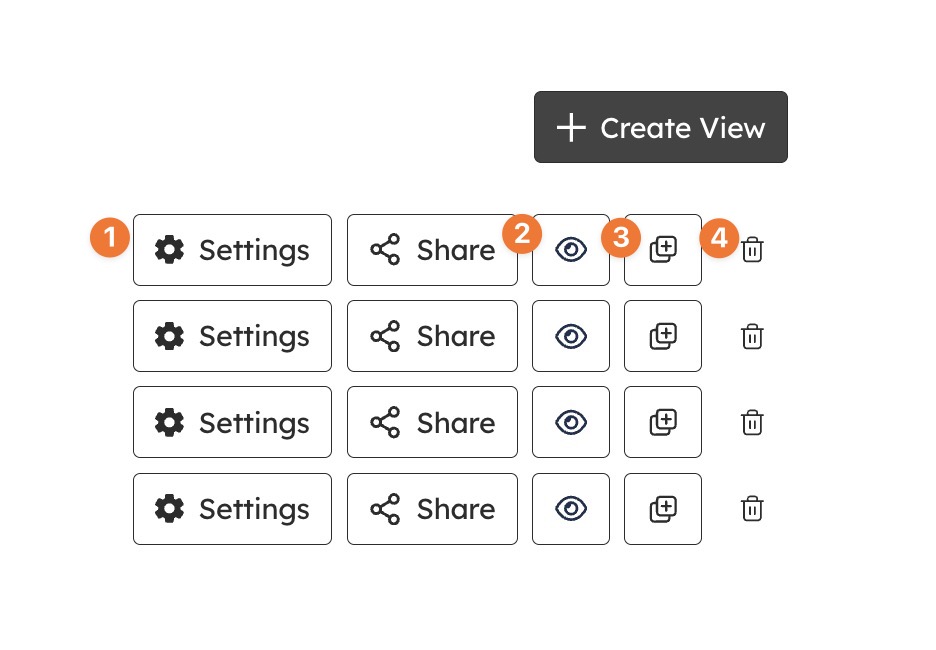Toggle the eye preview icon in fourth row

point(571,509)
